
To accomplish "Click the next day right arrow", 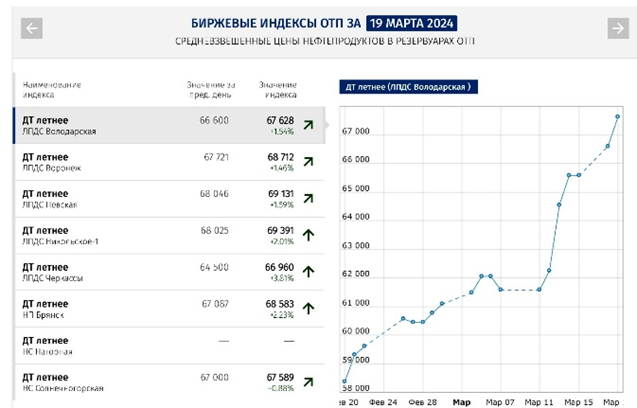I will click(x=617, y=28).
